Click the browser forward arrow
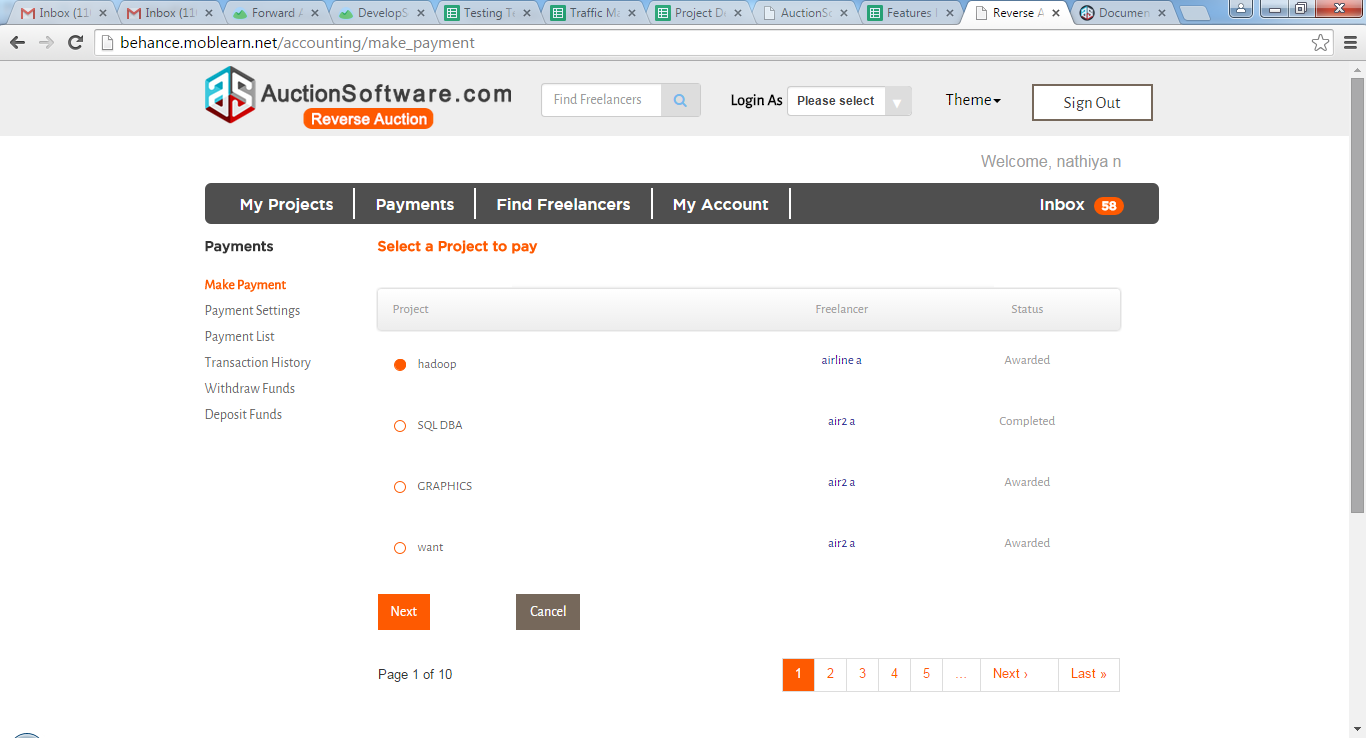The width and height of the screenshot is (1366, 738). point(46,43)
